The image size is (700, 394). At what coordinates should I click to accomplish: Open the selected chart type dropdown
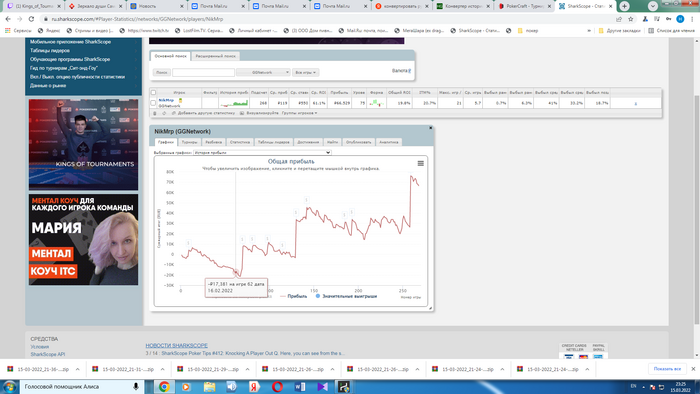tap(262, 153)
